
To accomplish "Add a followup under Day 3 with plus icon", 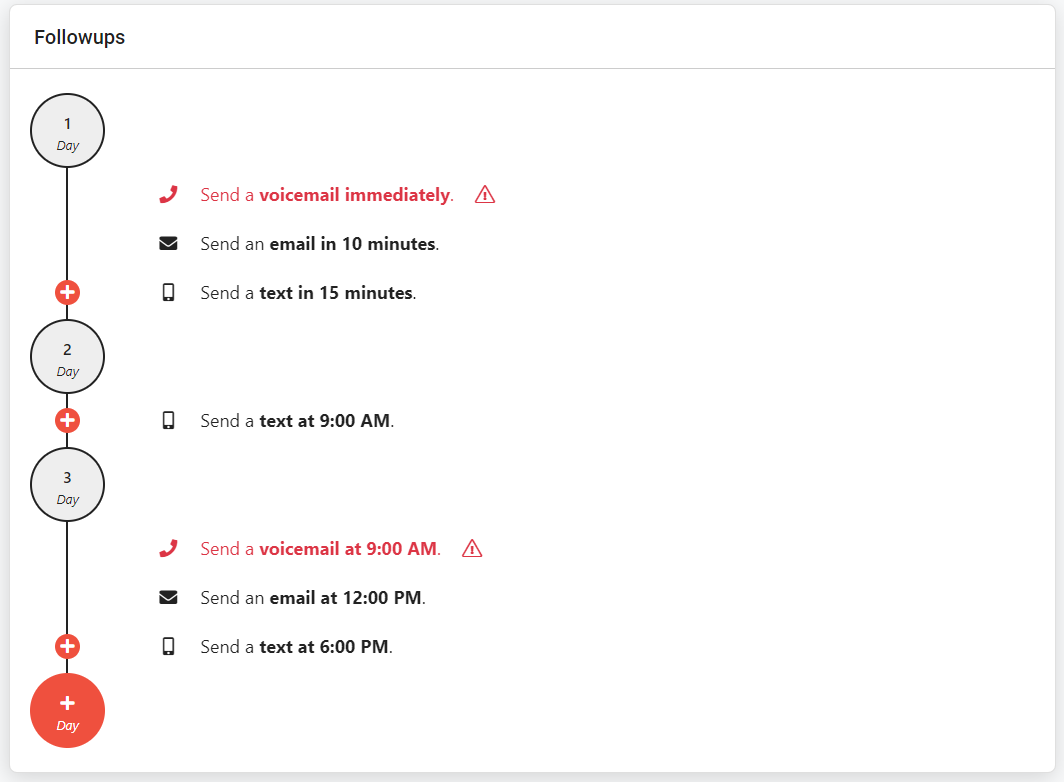I will coord(67,646).
